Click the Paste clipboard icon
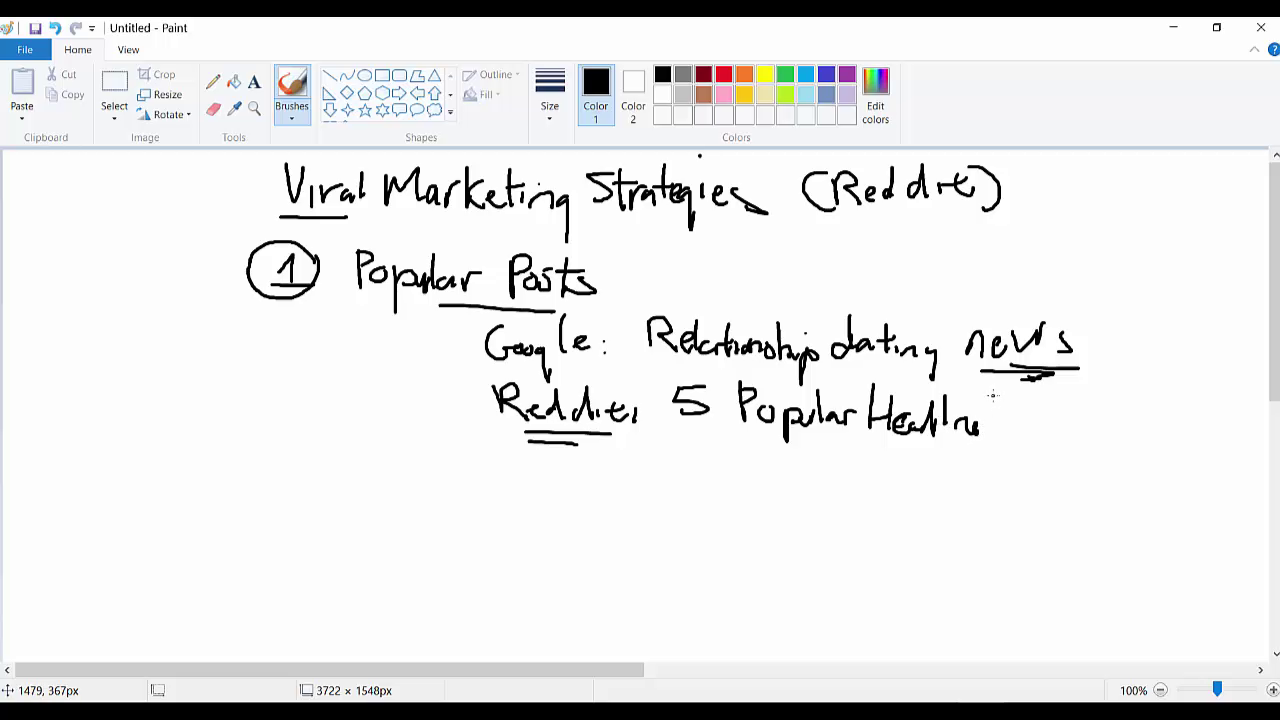1280x720 pixels. (x=22, y=83)
